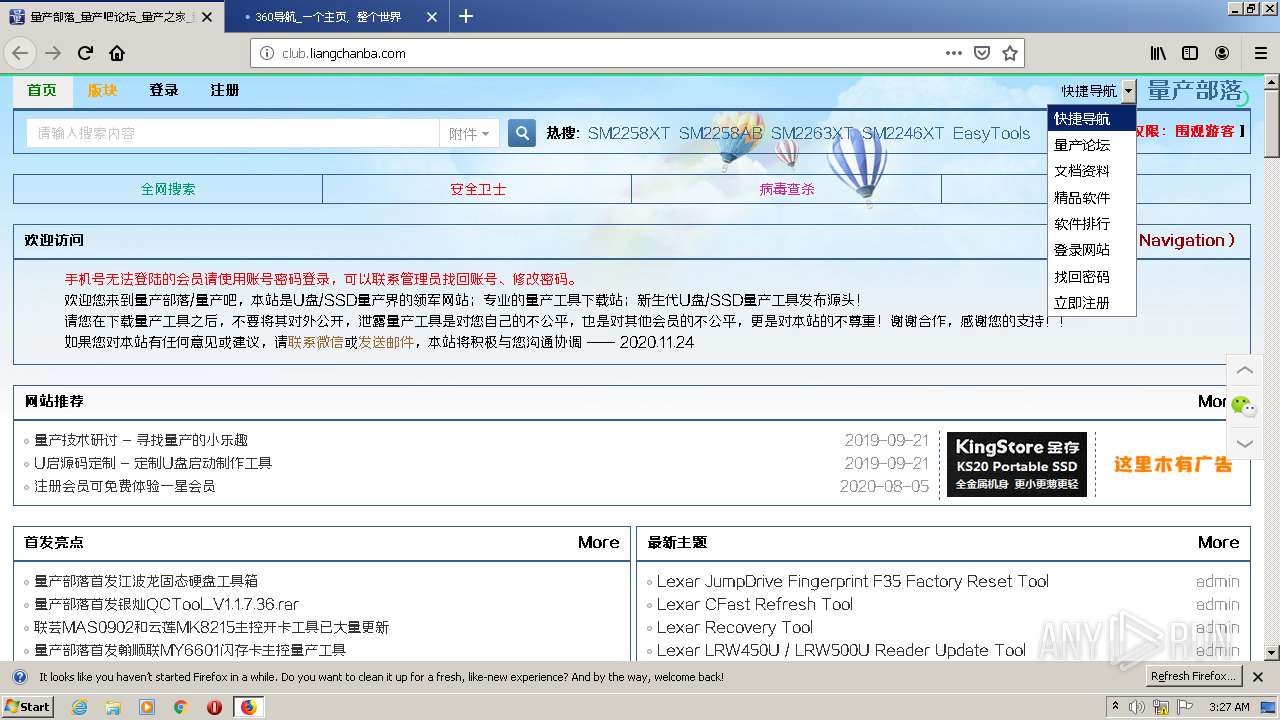The height and width of the screenshot is (720, 1280).
Task: Open the 全网搜索 tab link
Action: tap(168, 189)
